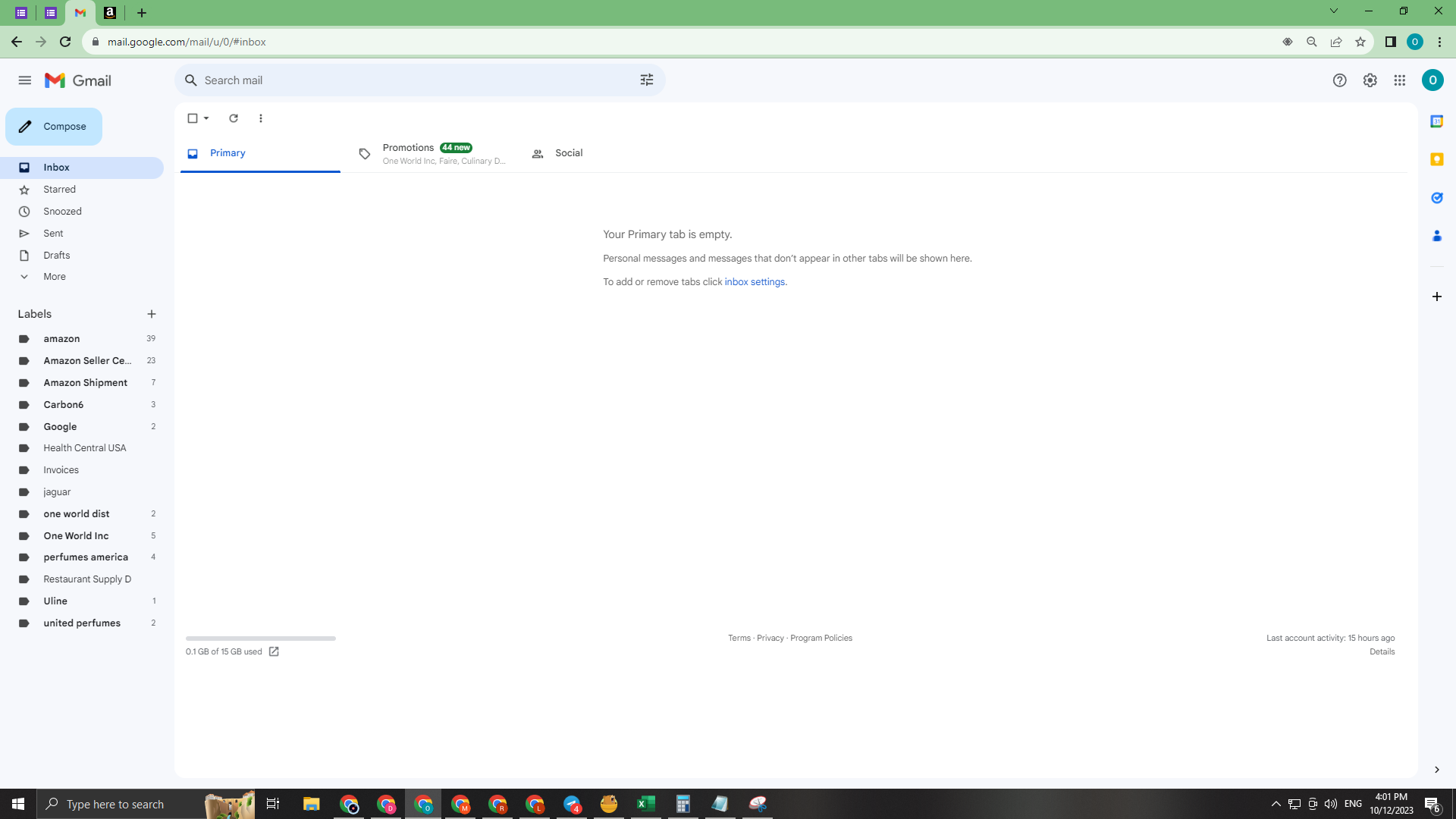Open the Uline label
1456x819 pixels.
[x=82, y=601]
